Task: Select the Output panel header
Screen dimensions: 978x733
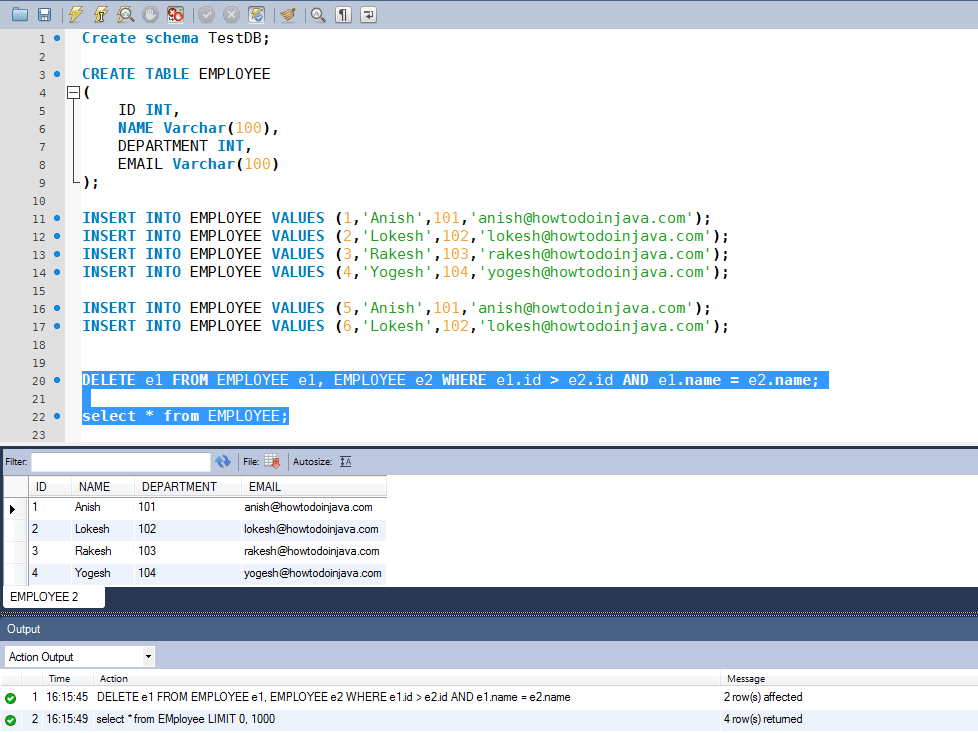Action: pyautogui.click(x=22, y=628)
